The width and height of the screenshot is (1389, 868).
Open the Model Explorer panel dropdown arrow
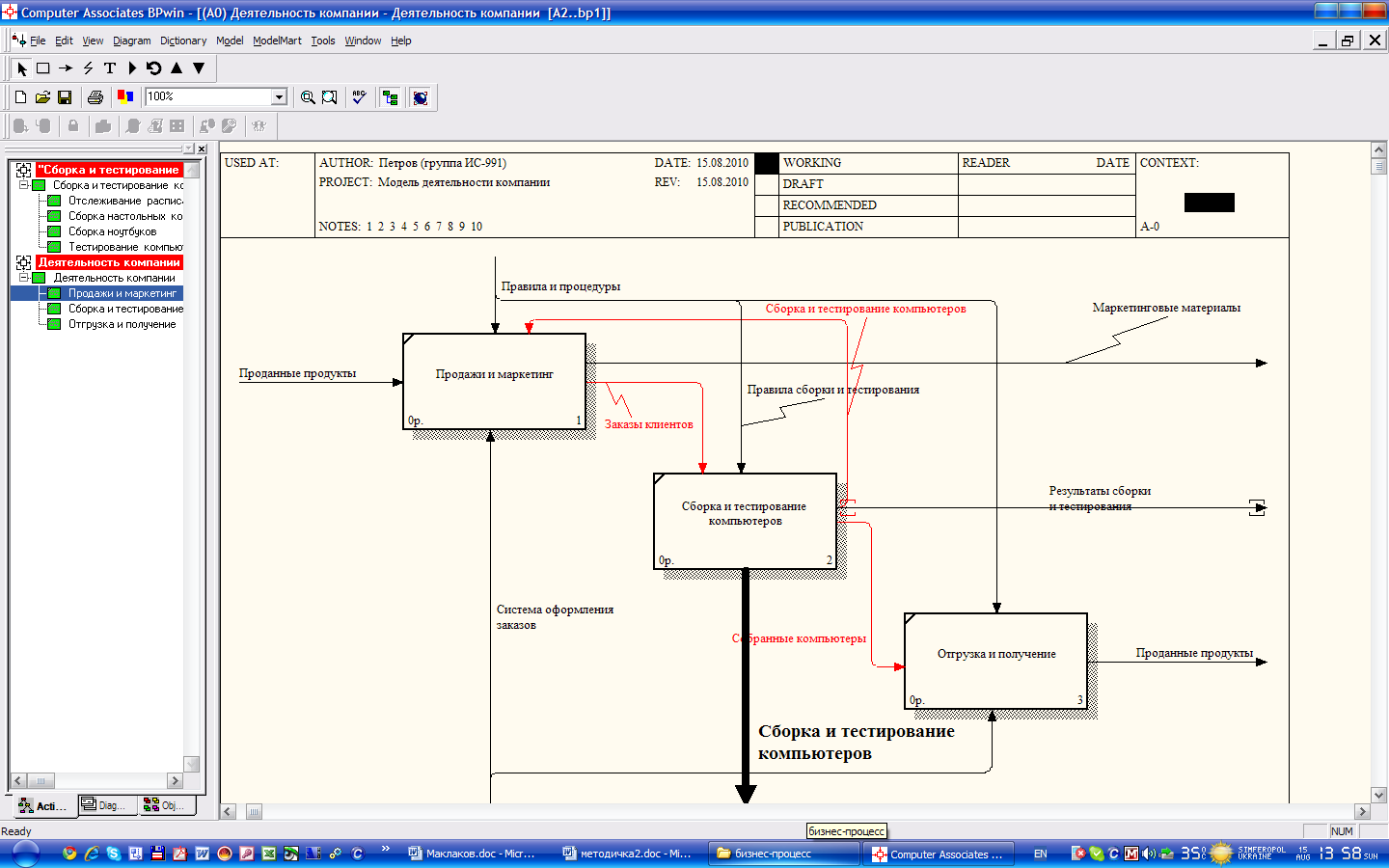[x=189, y=149]
